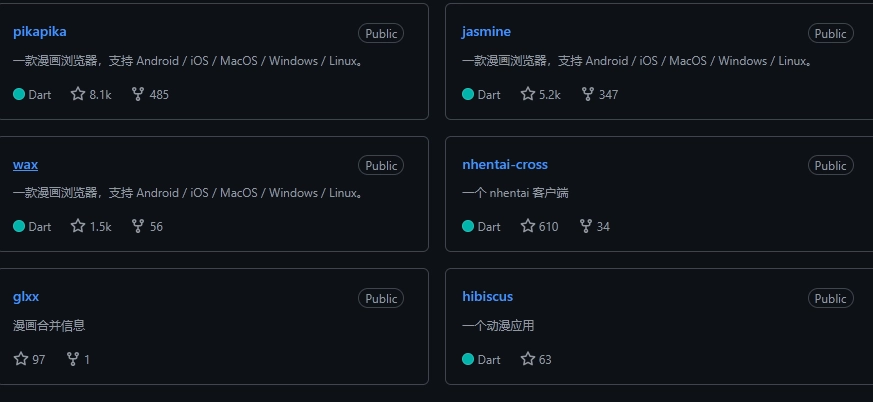Click the fork icon on glxx repository

tap(73, 359)
